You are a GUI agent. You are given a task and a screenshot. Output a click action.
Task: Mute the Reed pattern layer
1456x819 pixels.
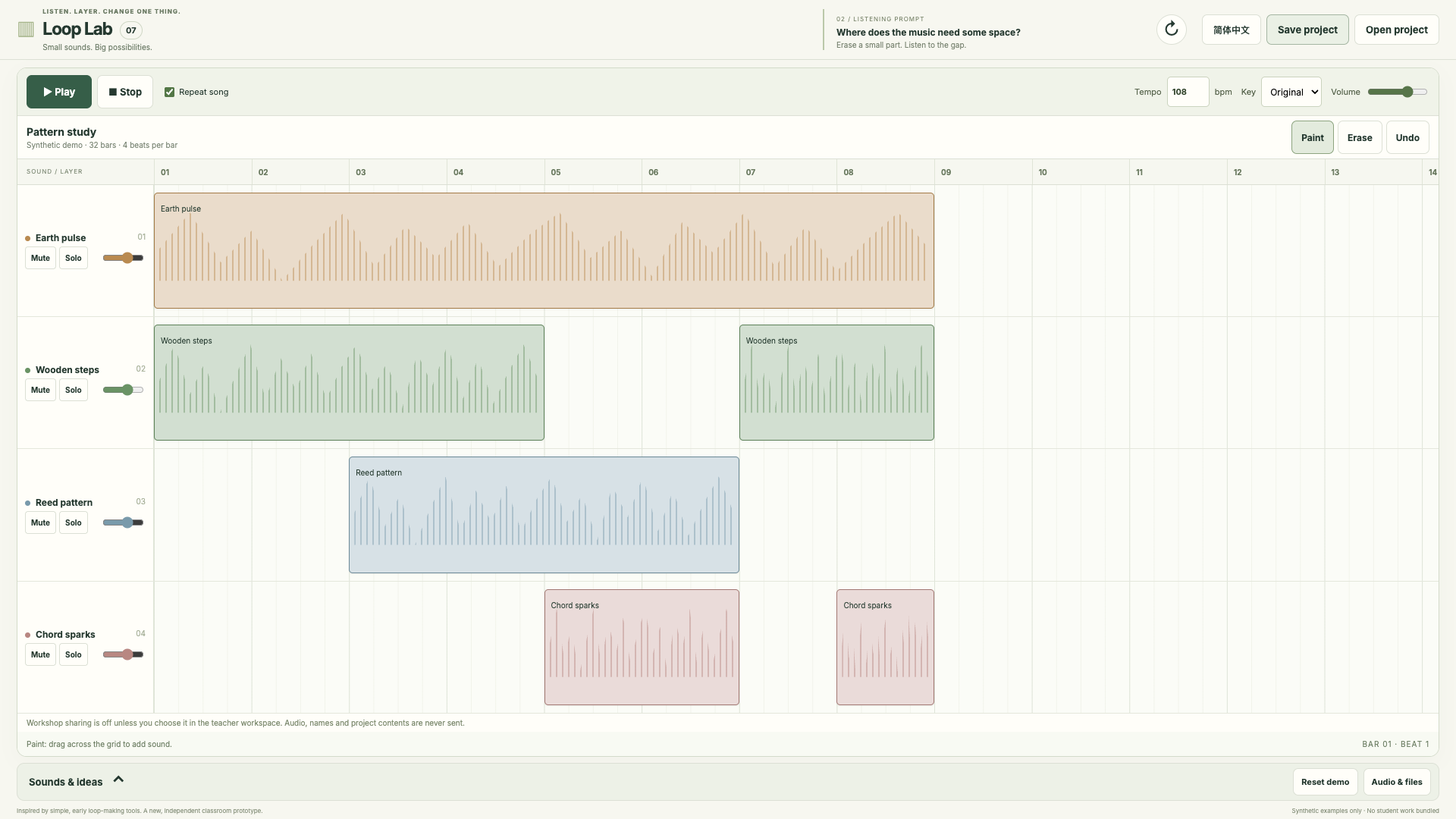pos(40,522)
